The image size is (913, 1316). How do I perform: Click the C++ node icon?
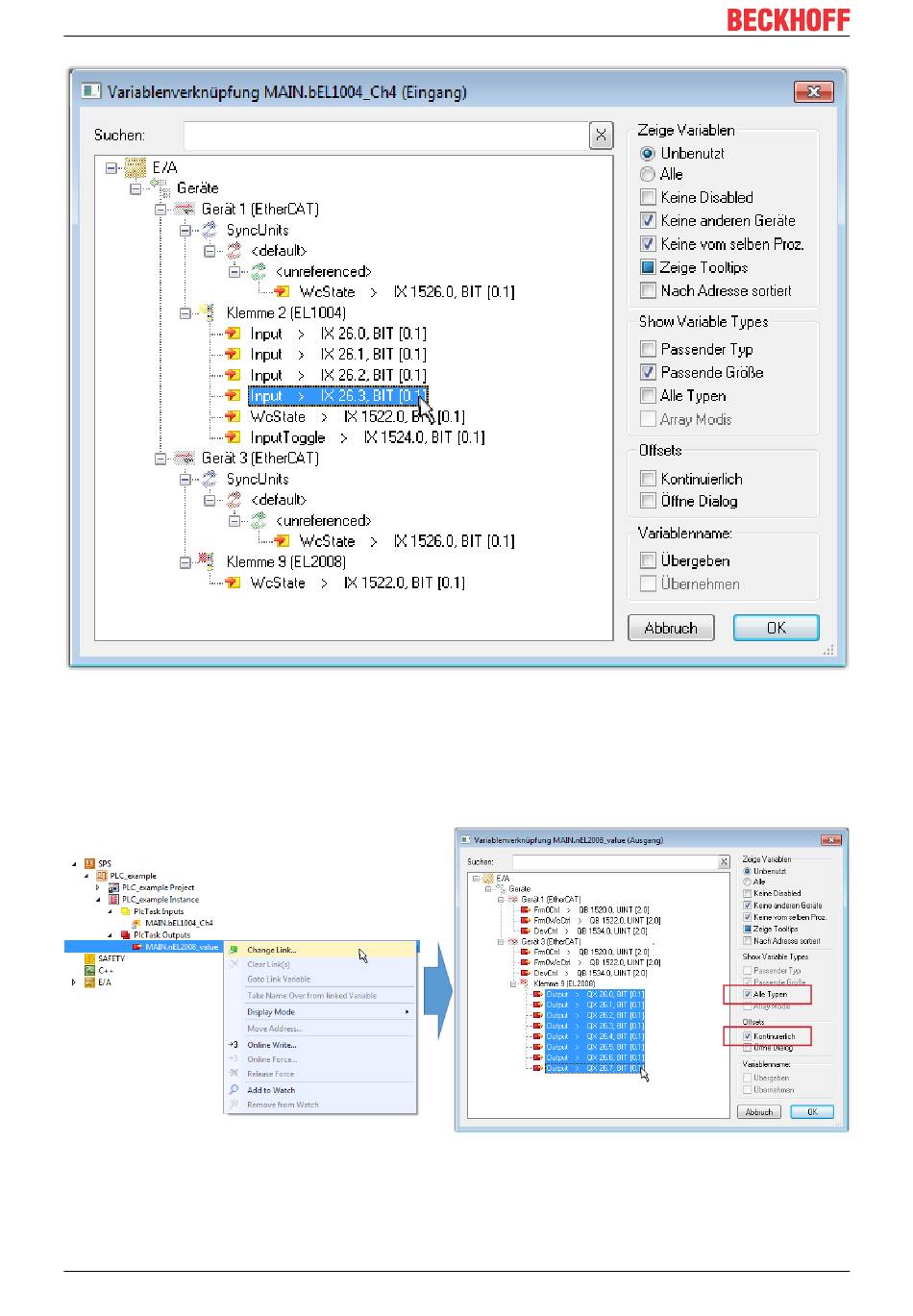coord(89,970)
